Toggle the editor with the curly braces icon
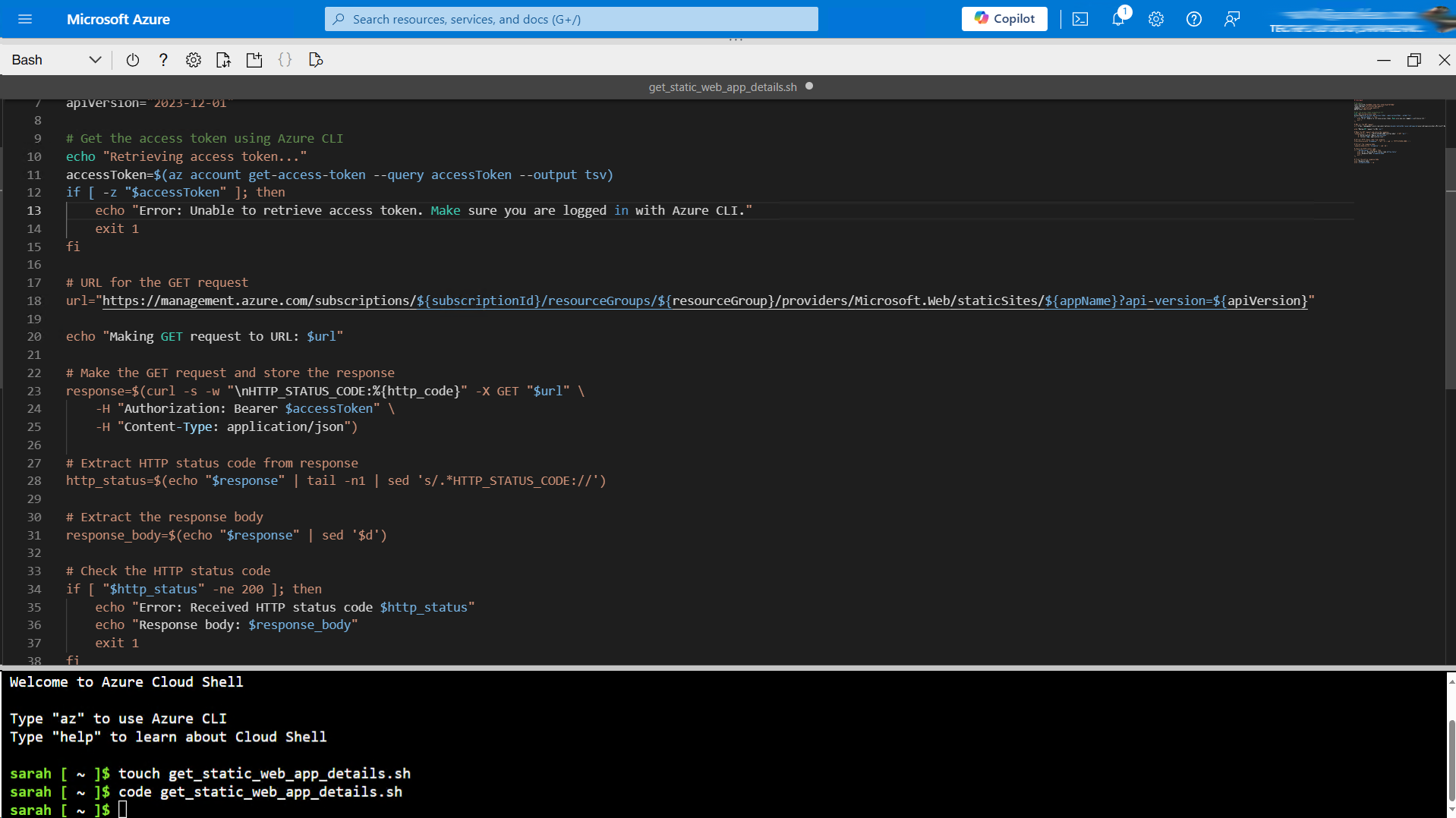This screenshot has height=818, width=1456. tap(285, 60)
